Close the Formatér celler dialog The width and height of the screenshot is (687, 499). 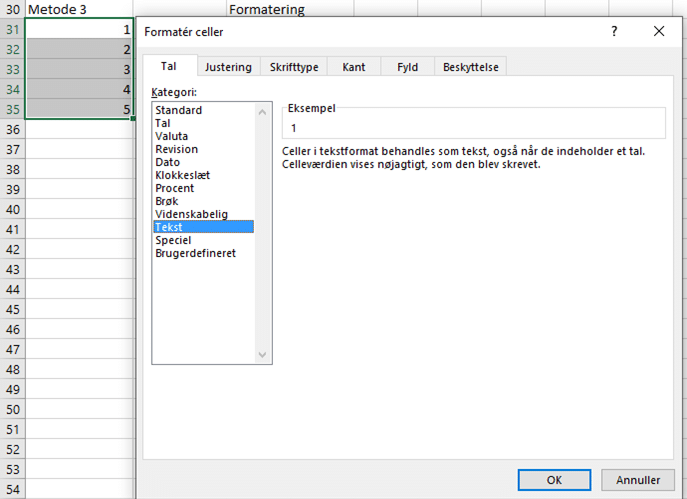point(659,32)
